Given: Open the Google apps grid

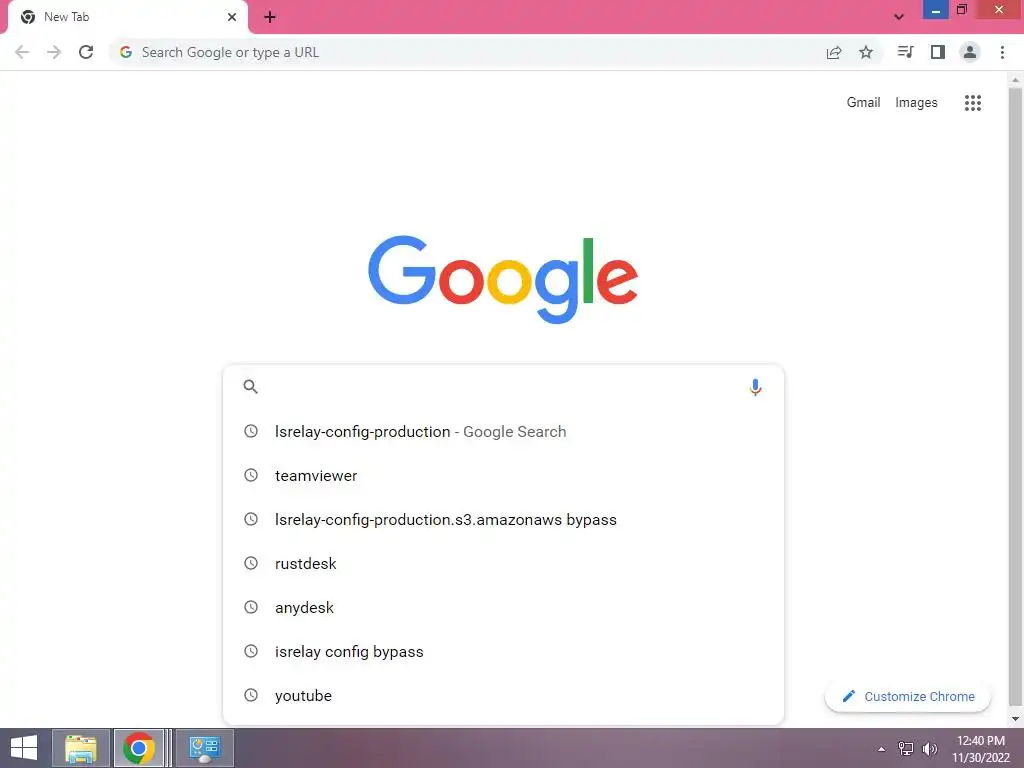Looking at the screenshot, I should tap(973, 103).
